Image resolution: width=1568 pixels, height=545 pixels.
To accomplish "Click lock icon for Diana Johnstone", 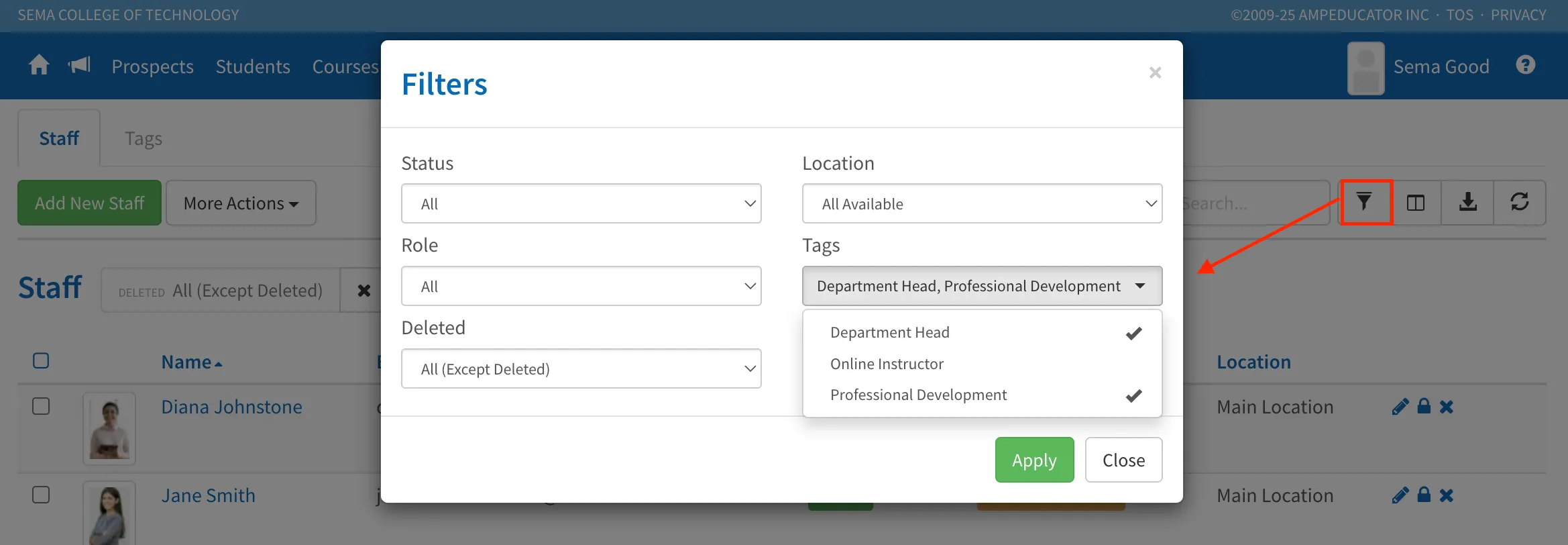I will pos(1424,406).
